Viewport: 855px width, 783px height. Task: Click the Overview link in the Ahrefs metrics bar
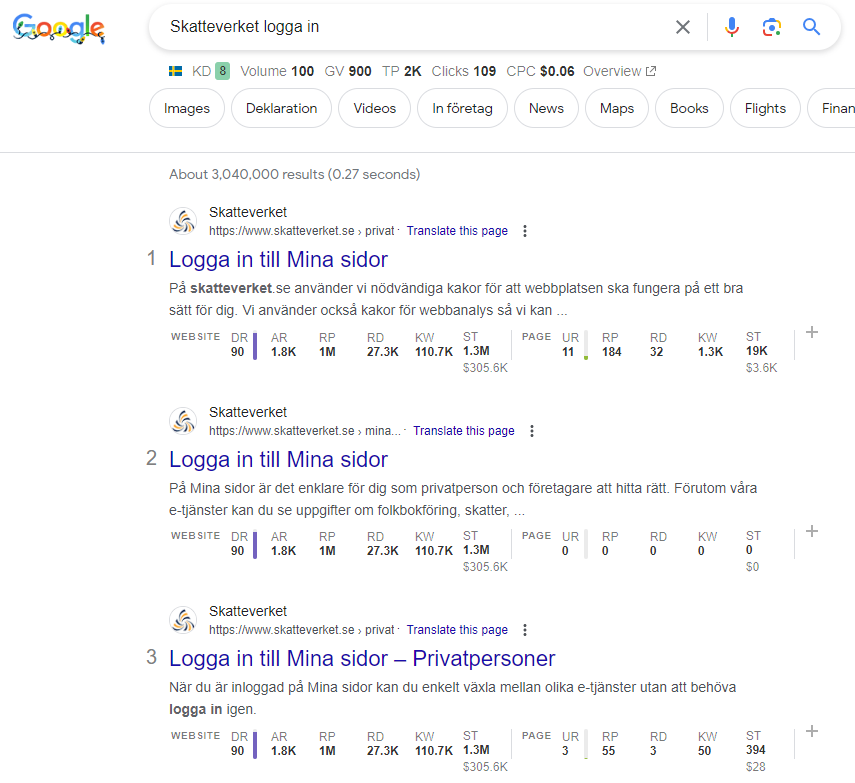(612, 71)
